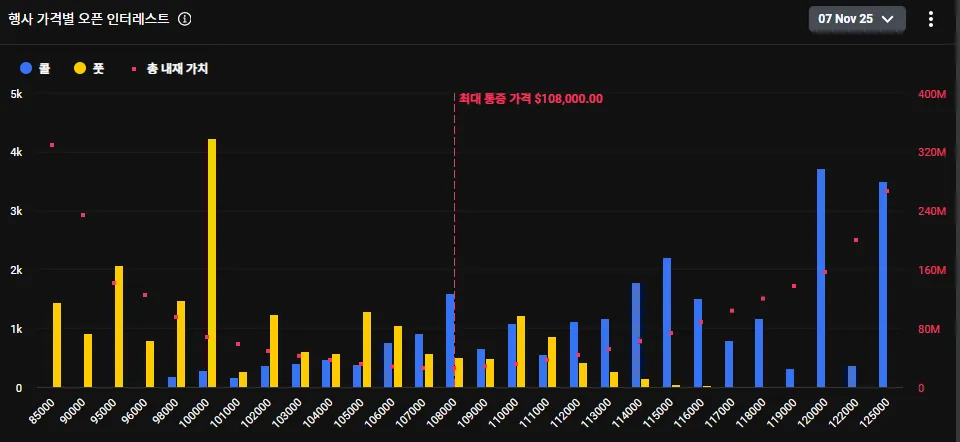The width and height of the screenshot is (960, 442).
Task: Select the blue call bar at 108000
Action: click(x=450, y=340)
